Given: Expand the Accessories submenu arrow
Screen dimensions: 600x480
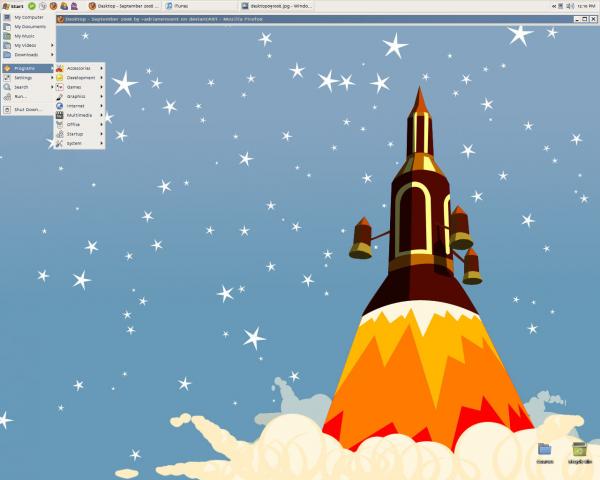Looking at the screenshot, I should tap(101, 68).
